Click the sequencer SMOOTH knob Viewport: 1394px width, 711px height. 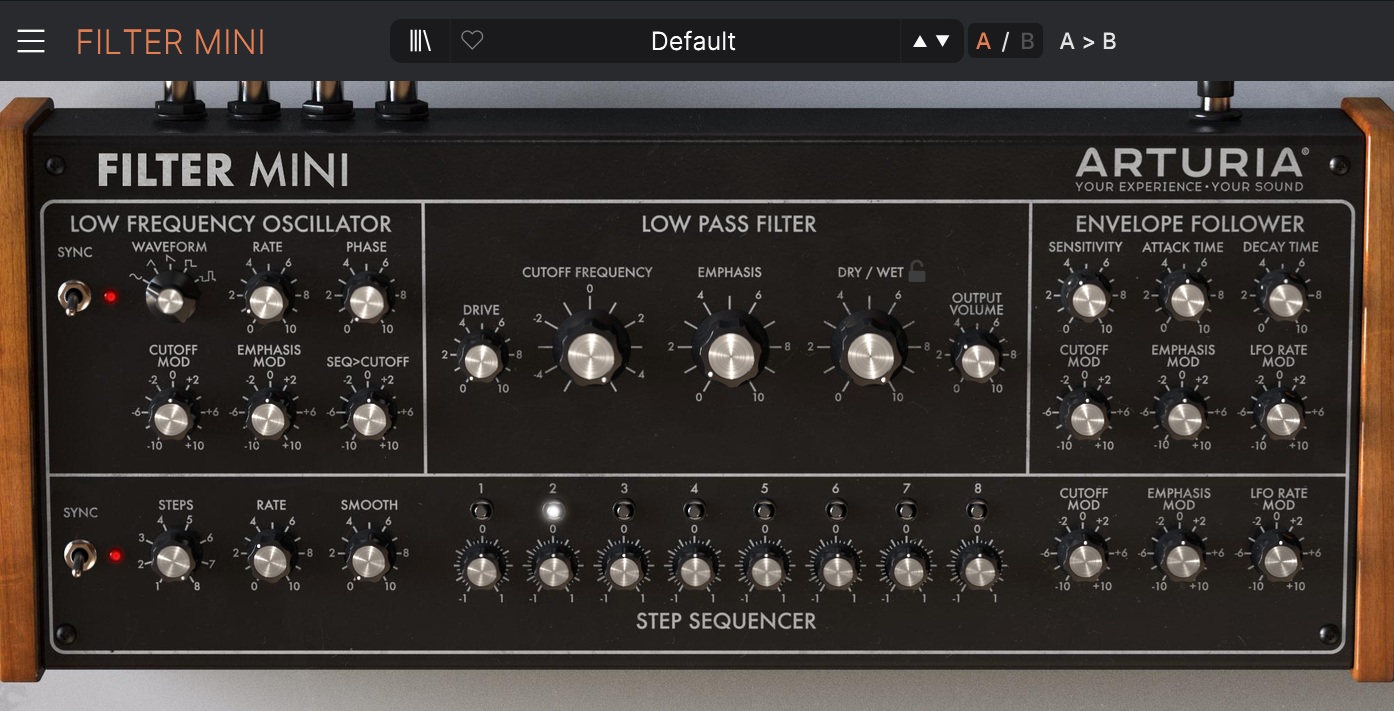pyautogui.click(x=369, y=561)
